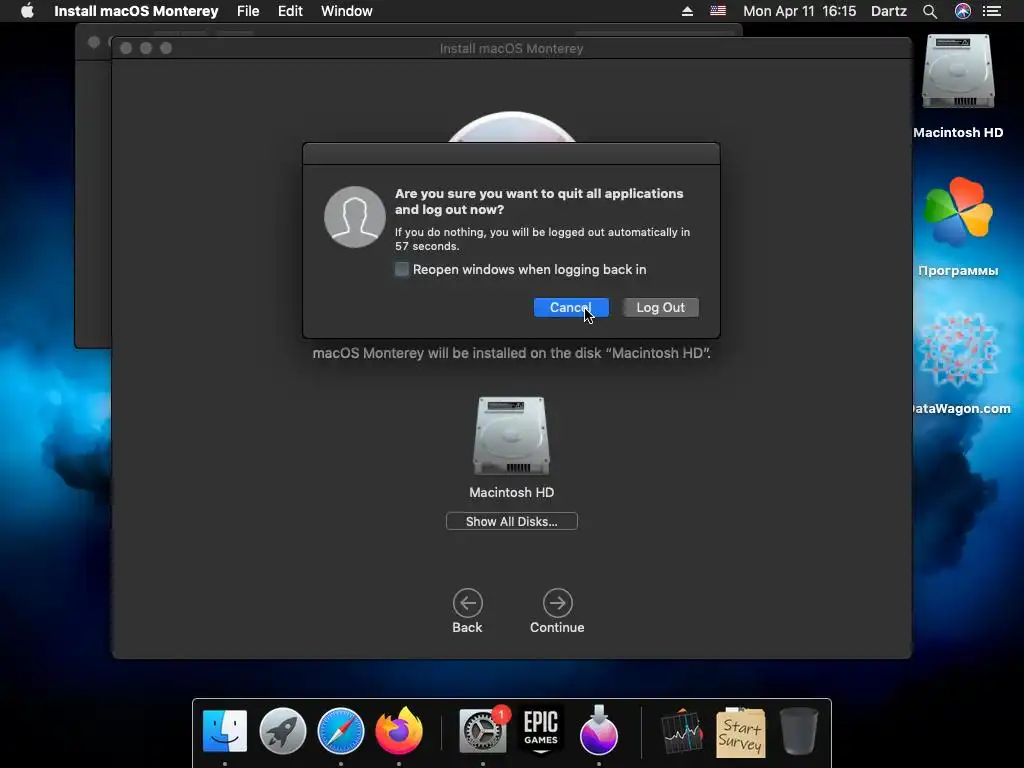The image size is (1024, 768).
Task: Click the eject icon in menu bar
Action: [x=687, y=11]
